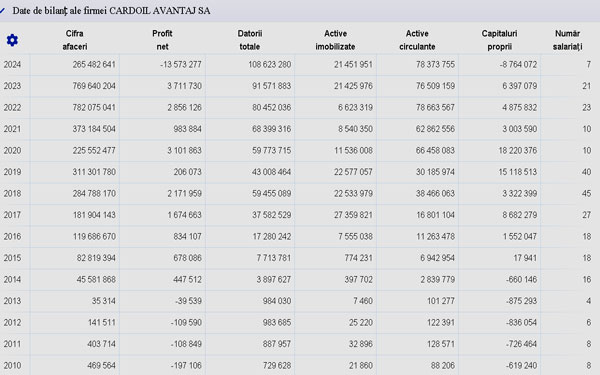
Task: Click the Cifra afaceri column header
Action: (75, 40)
